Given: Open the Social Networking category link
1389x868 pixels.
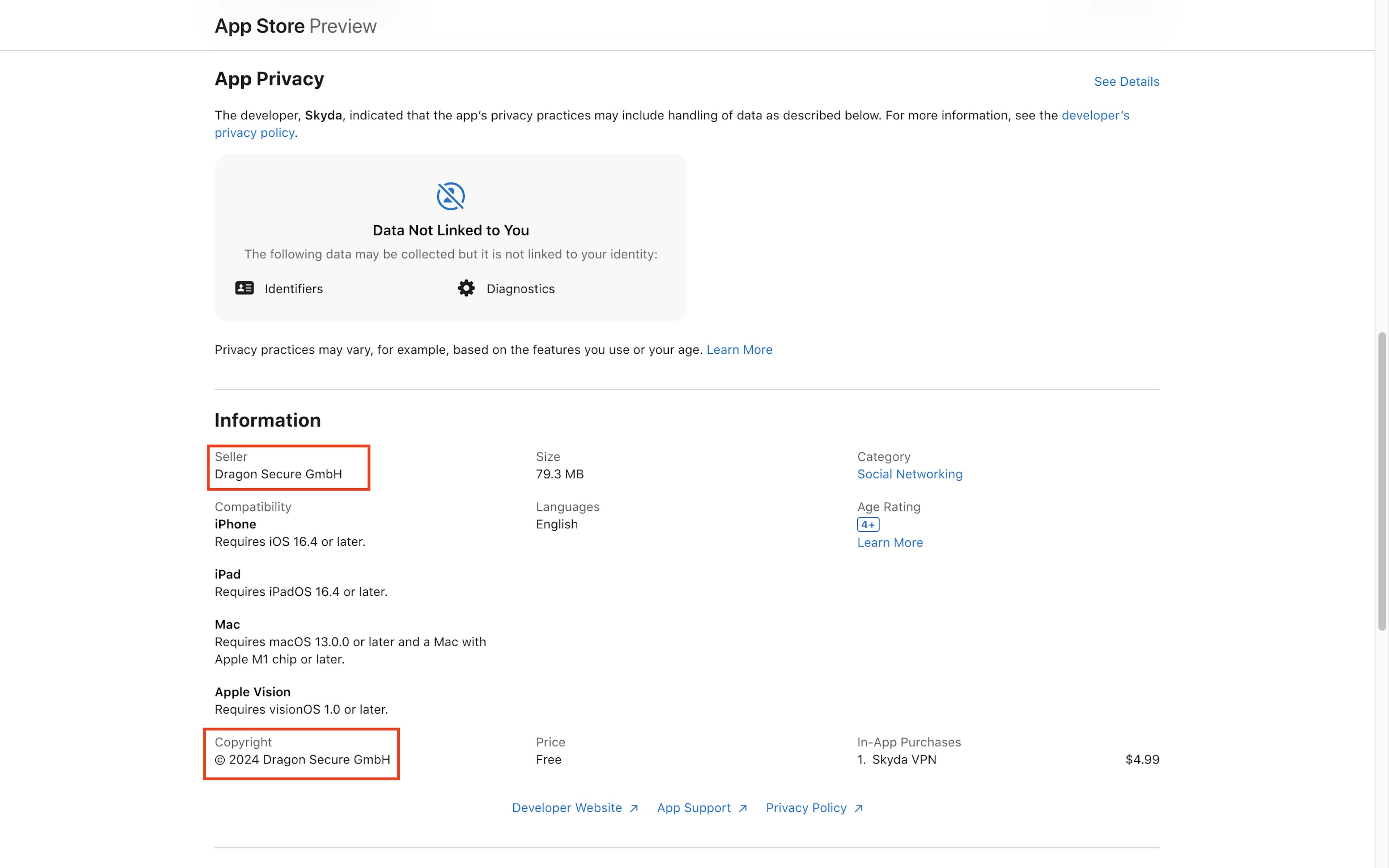Looking at the screenshot, I should pos(909,474).
